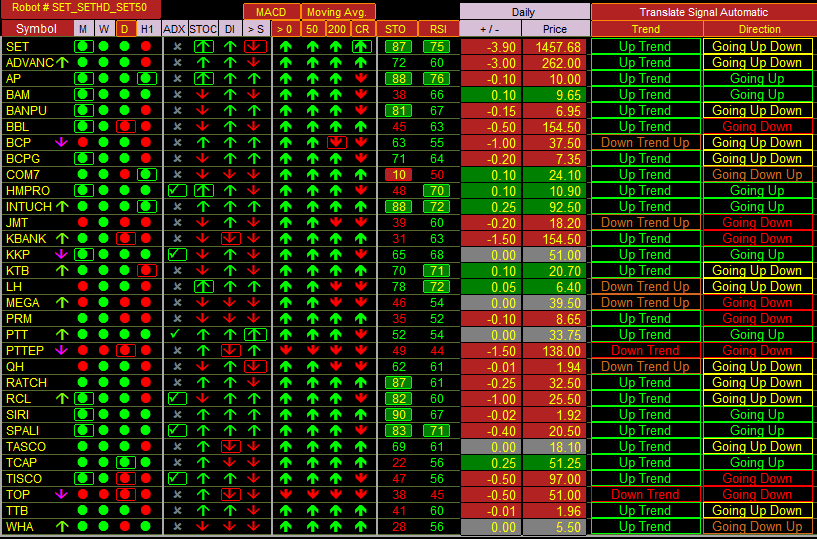Click the Trend column header
This screenshot has height=539, width=817.
(646, 29)
